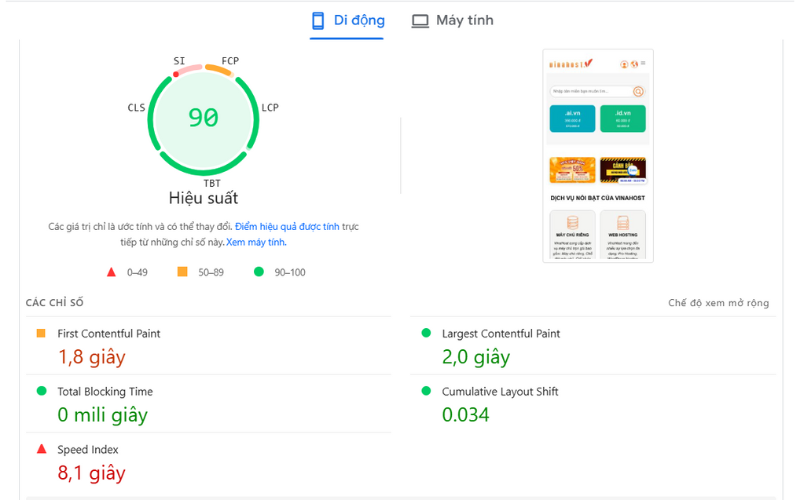The image size is (800, 500).
Task: Select the LCP label on the gauge
Action: coord(270,108)
